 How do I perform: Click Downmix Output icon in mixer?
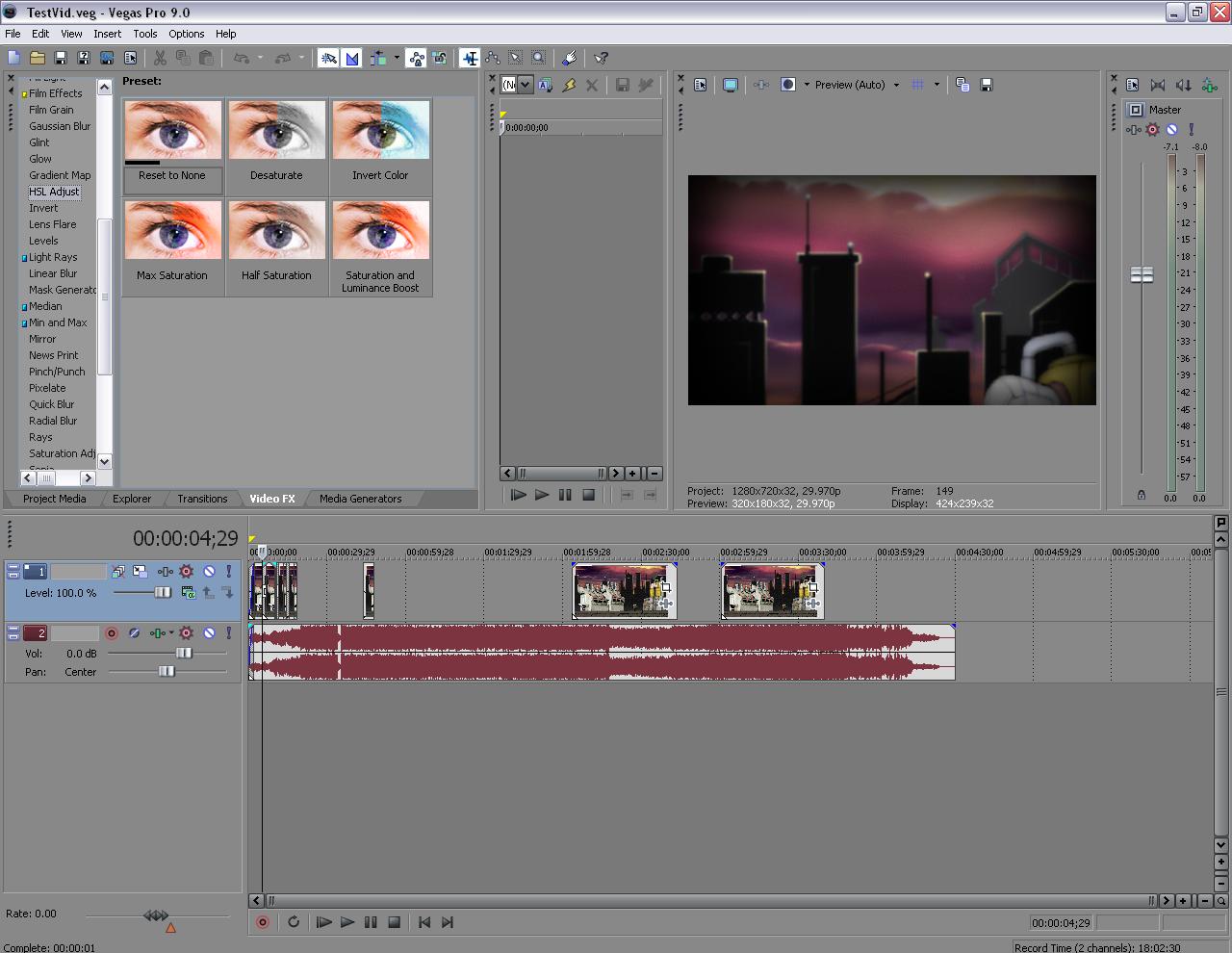1158,85
